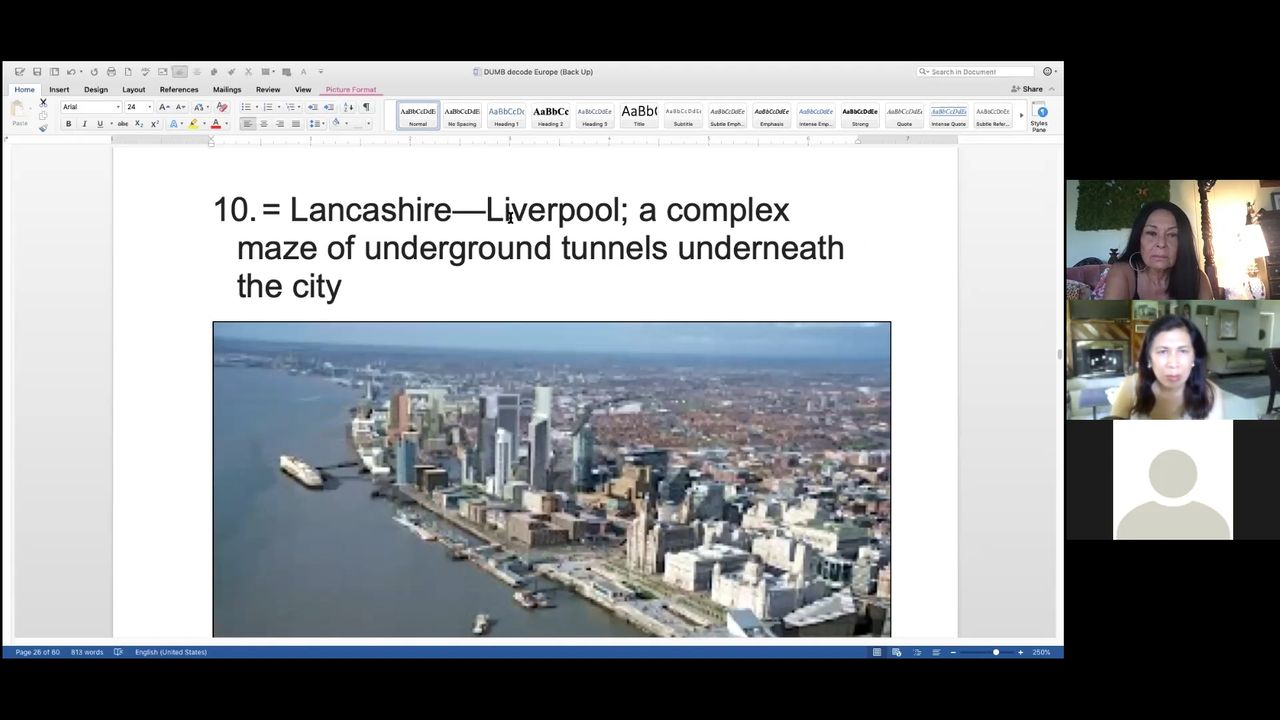1280x720 pixels.
Task: Click the Sort icon in ribbon
Action: (x=348, y=107)
